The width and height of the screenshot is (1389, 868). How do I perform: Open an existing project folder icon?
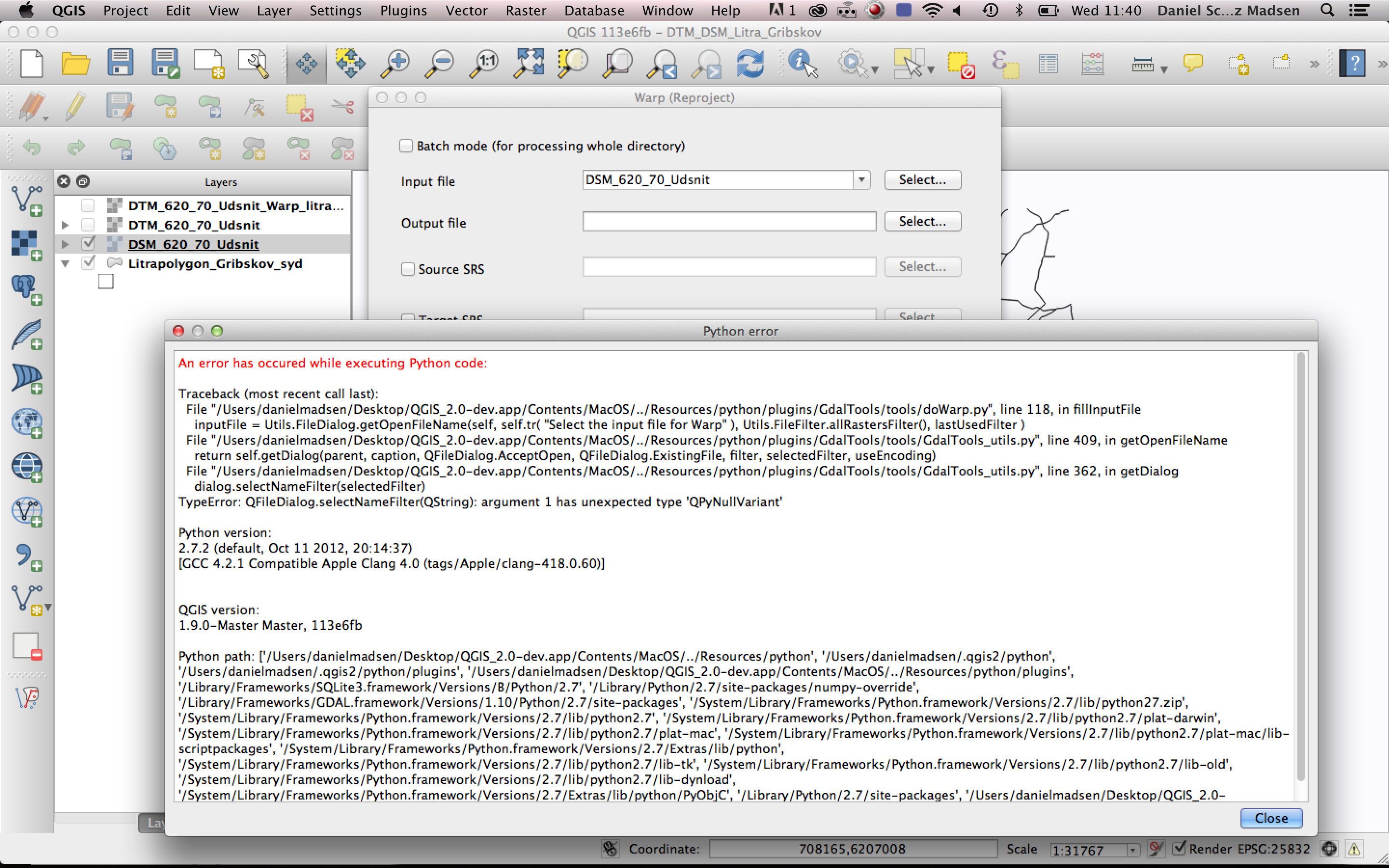pyautogui.click(x=75, y=63)
